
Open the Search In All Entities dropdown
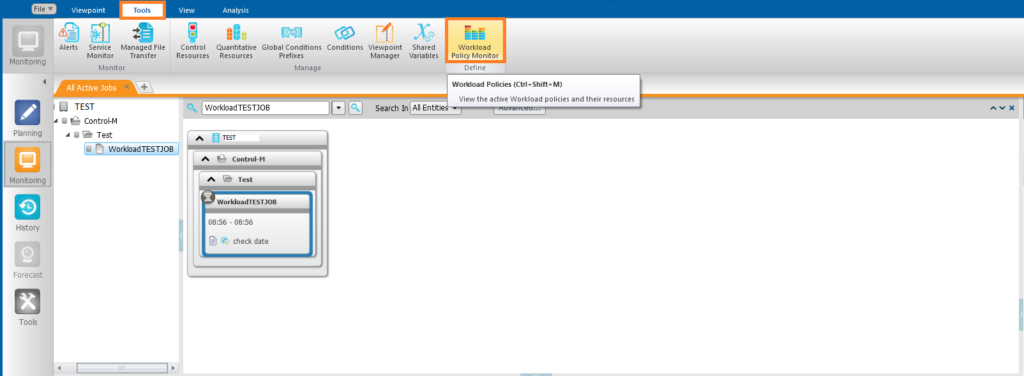pos(436,108)
